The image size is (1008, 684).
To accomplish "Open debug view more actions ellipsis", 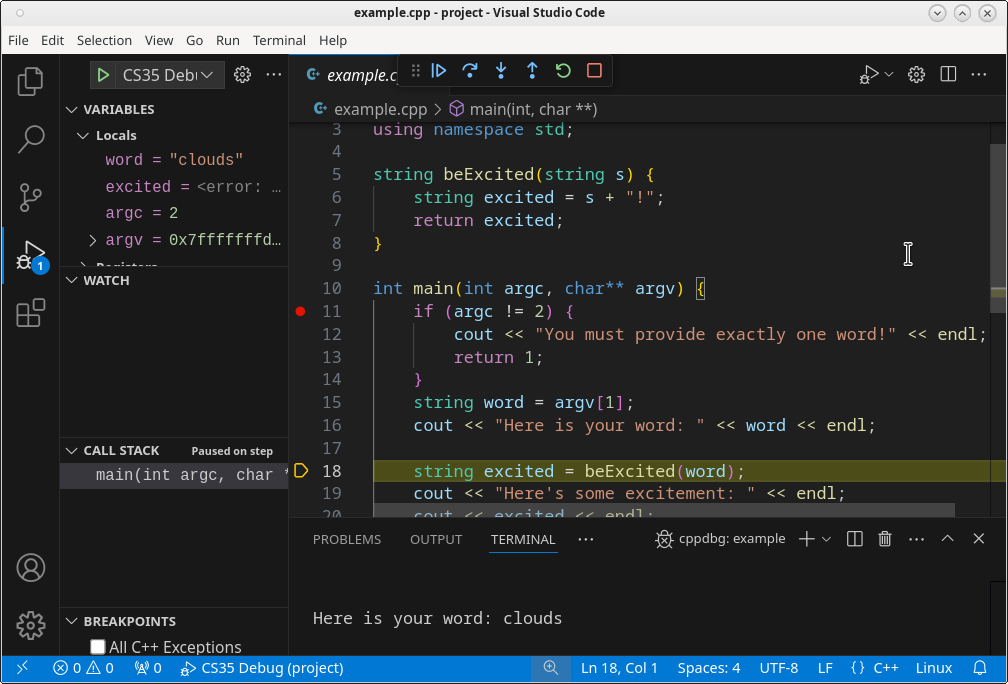I will (274, 75).
